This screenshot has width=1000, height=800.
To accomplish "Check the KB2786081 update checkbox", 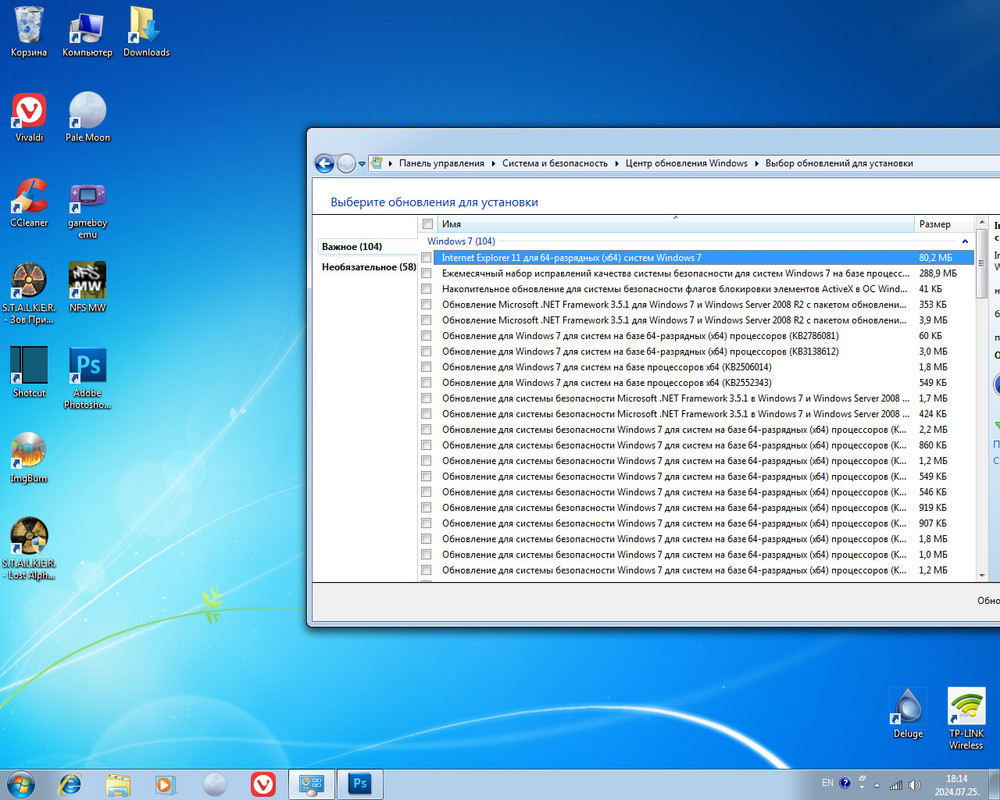I will point(426,336).
